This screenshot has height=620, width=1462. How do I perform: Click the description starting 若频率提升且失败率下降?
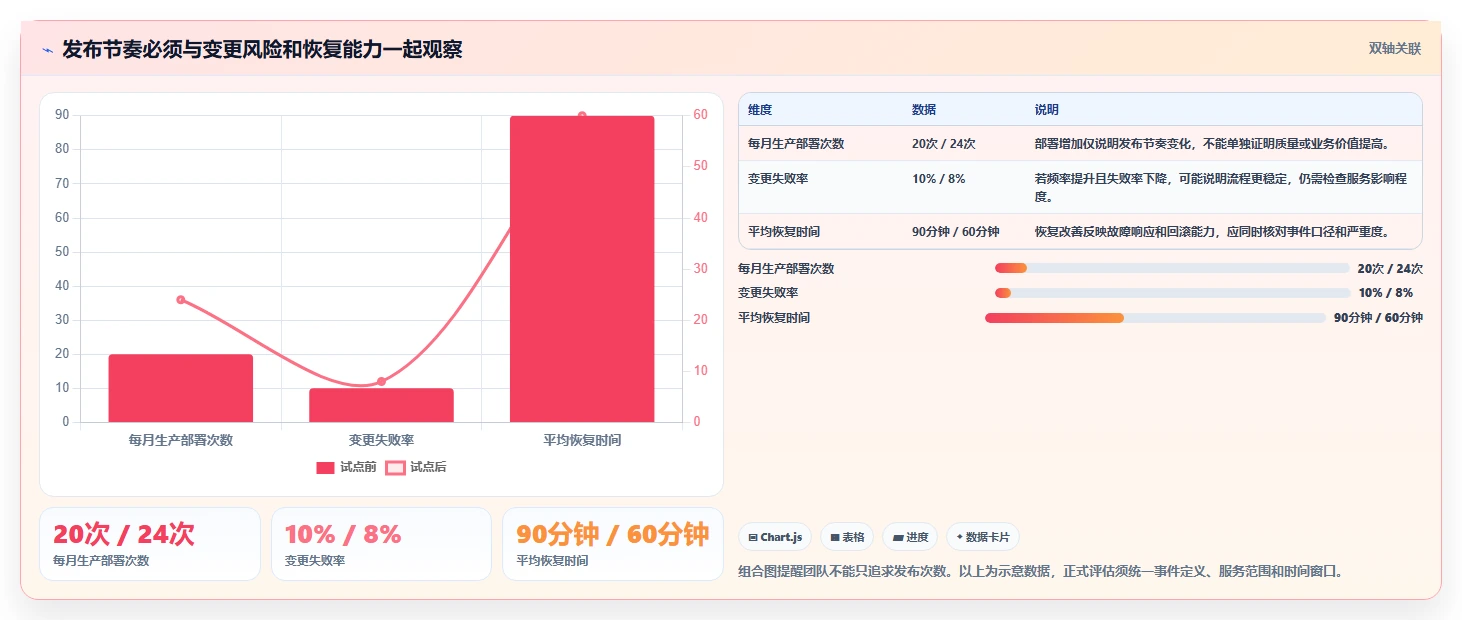(x=1222, y=187)
